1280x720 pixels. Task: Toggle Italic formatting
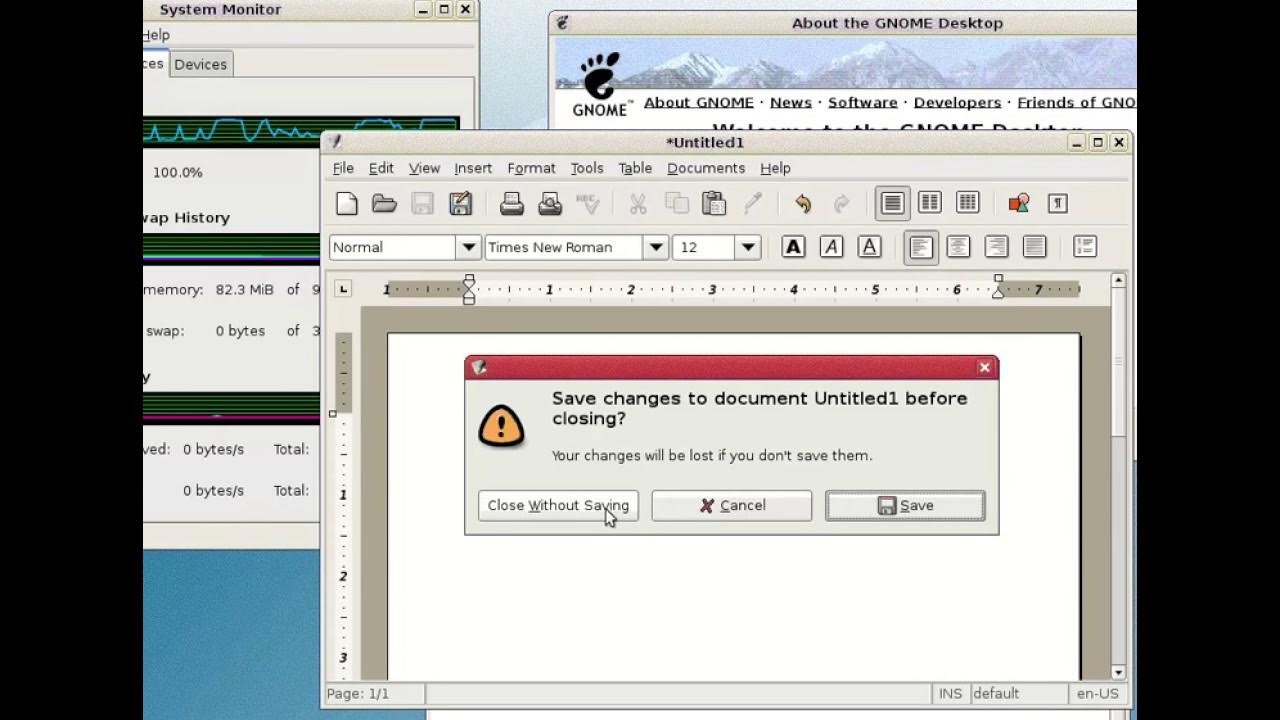point(831,246)
